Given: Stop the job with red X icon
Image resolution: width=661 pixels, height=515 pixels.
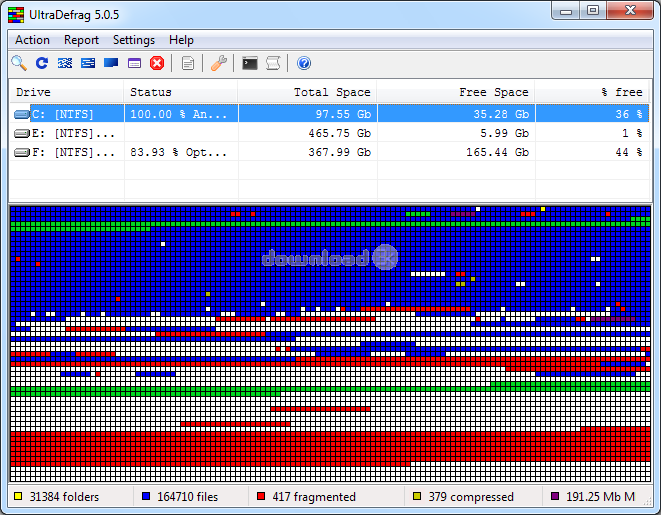Looking at the screenshot, I should tap(157, 63).
